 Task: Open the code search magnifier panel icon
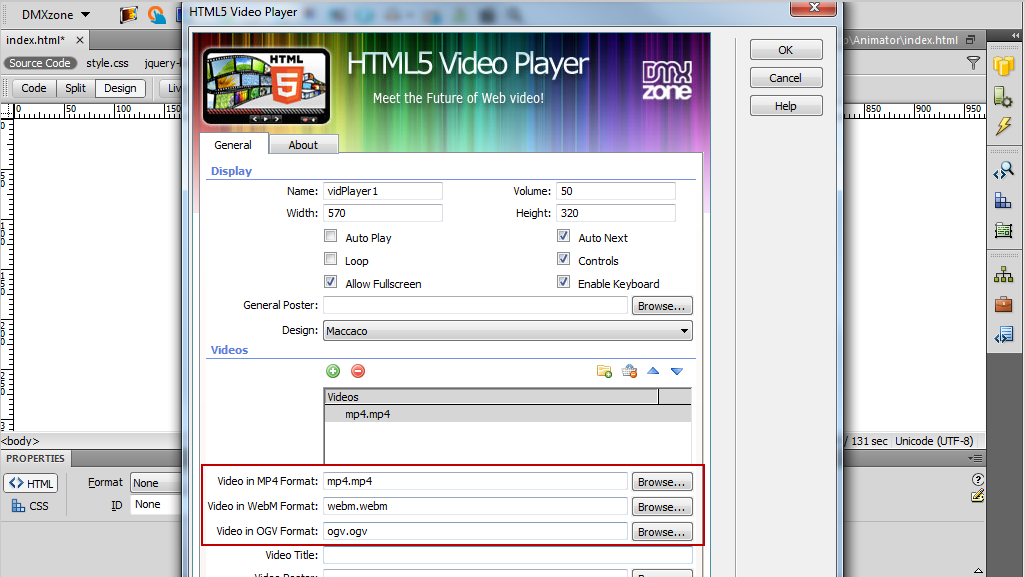click(x=1003, y=171)
